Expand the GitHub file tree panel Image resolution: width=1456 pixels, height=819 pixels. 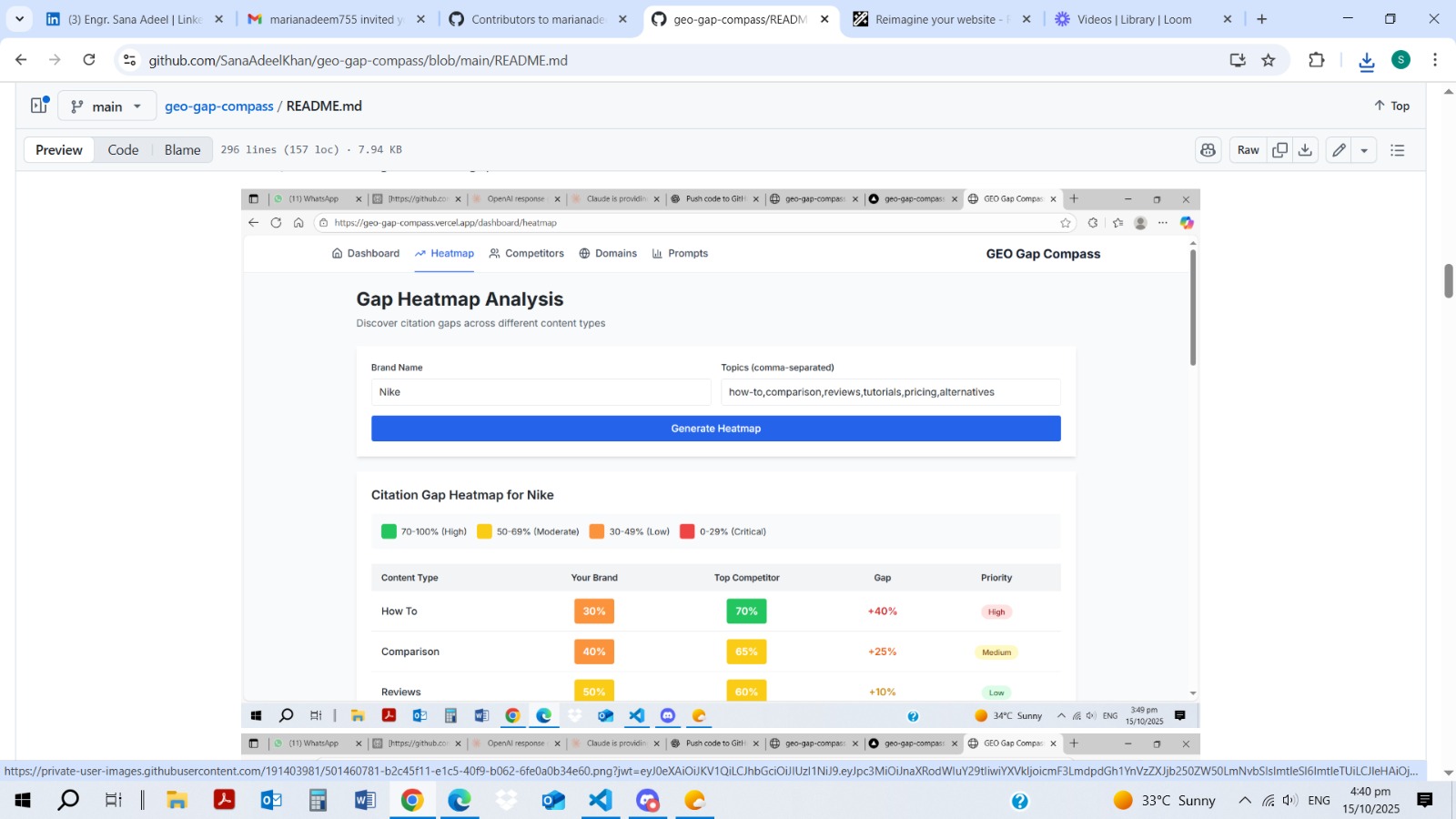click(x=39, y=106)
